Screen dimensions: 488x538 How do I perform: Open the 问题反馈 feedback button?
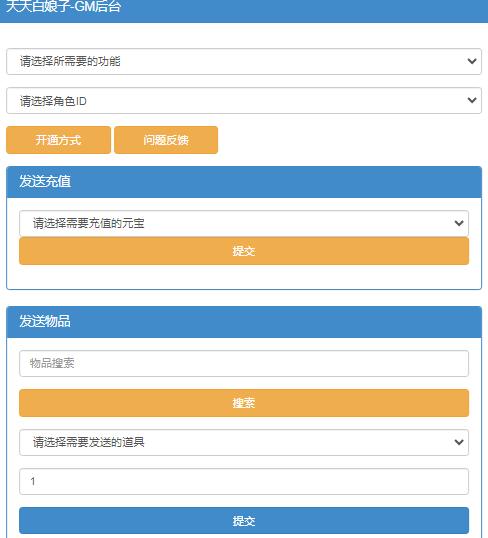point(166,140)
